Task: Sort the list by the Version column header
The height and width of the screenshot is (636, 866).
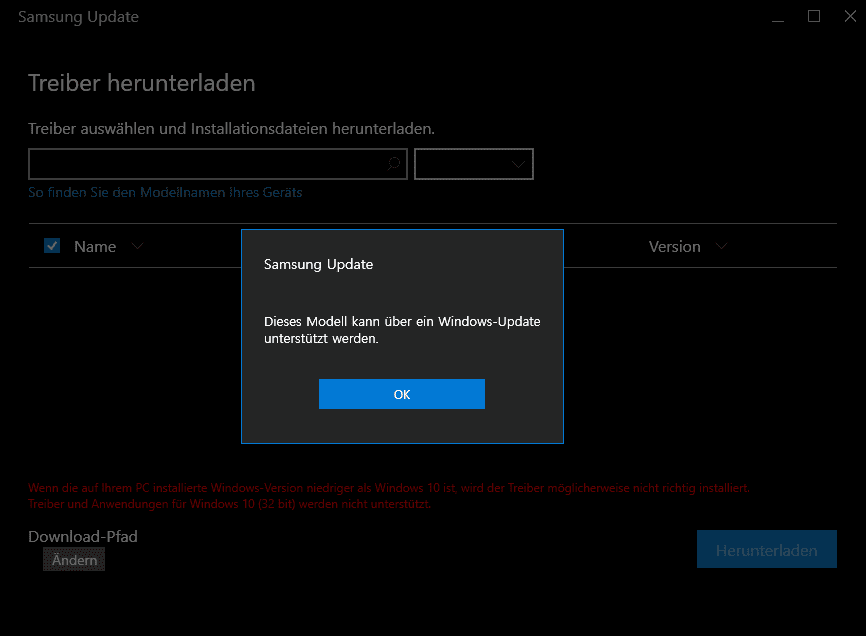Action: click(x=674, y=246)
